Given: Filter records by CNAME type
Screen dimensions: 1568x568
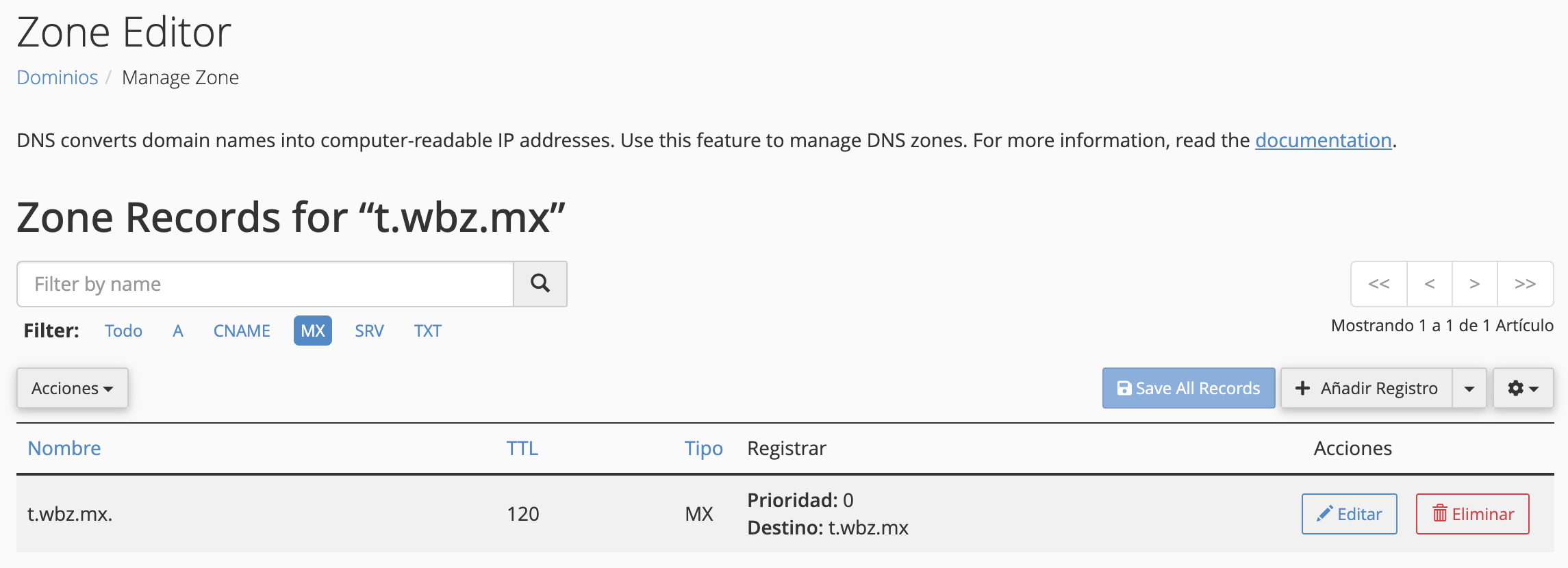Looking at the screenshot, I should (242, 331).
